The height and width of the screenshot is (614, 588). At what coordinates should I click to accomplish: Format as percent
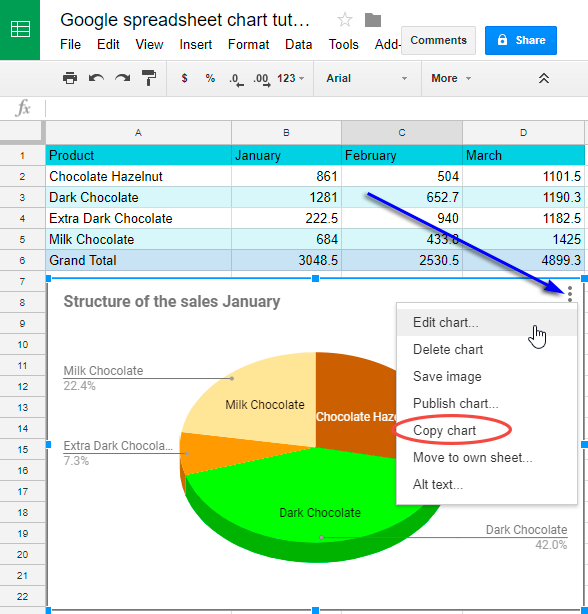click(210, 78)
